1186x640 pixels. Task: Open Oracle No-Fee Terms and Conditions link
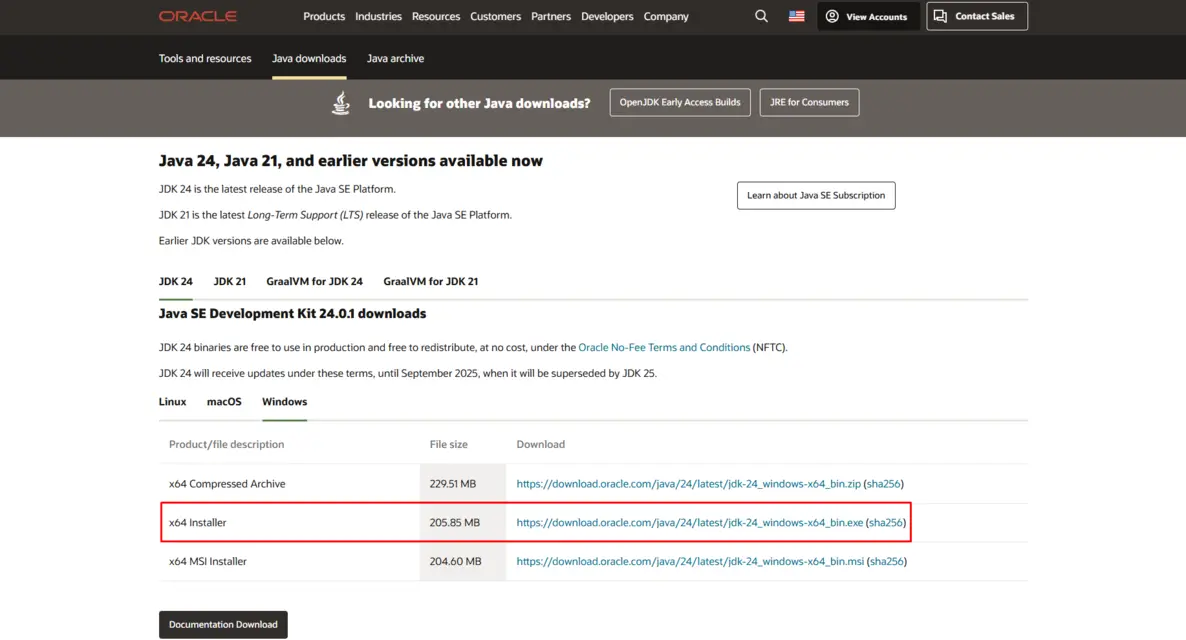tap(664, 347)
